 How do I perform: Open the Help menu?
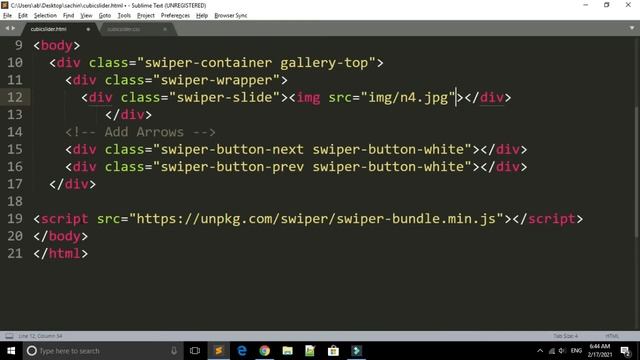[202, 16]
